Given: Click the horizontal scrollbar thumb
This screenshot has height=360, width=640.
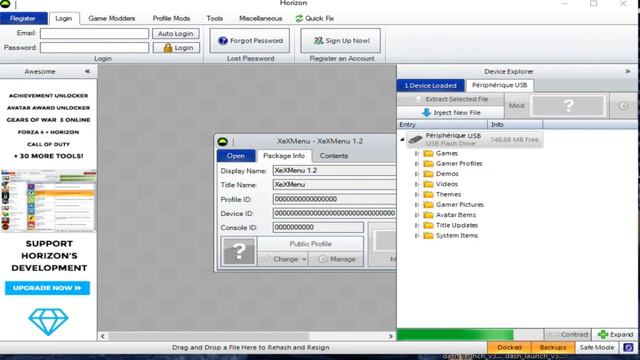Looking at the screenshot, I should pyautogui.click(x=209, y=336).
